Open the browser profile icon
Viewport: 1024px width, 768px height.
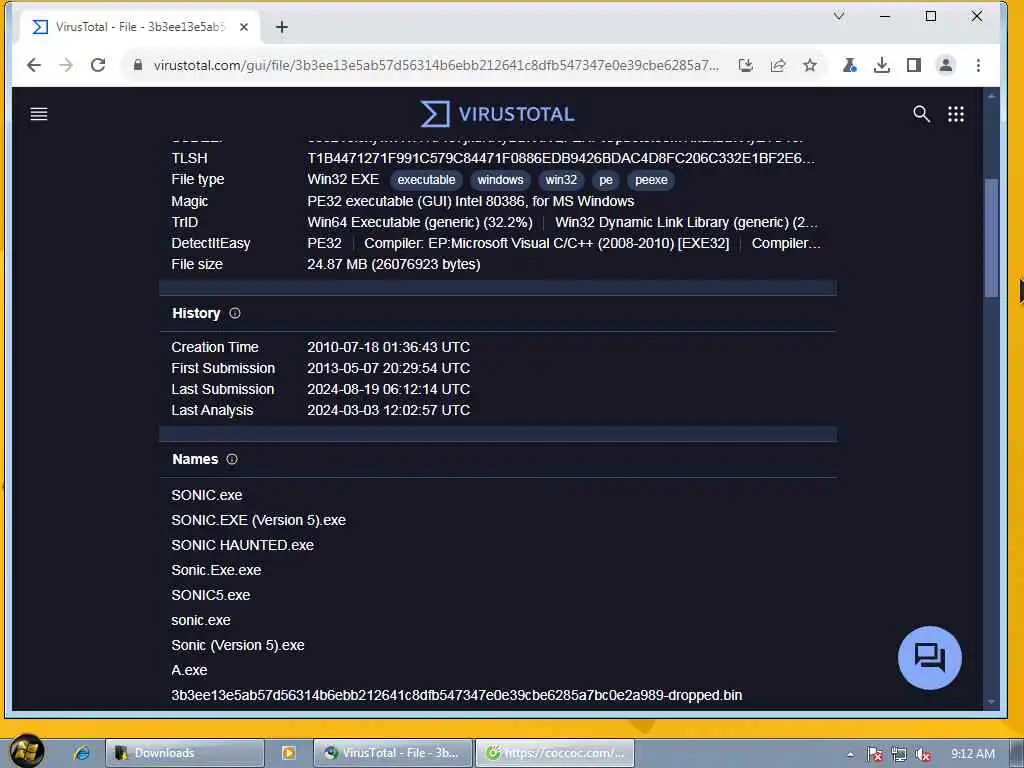(946, 65)
